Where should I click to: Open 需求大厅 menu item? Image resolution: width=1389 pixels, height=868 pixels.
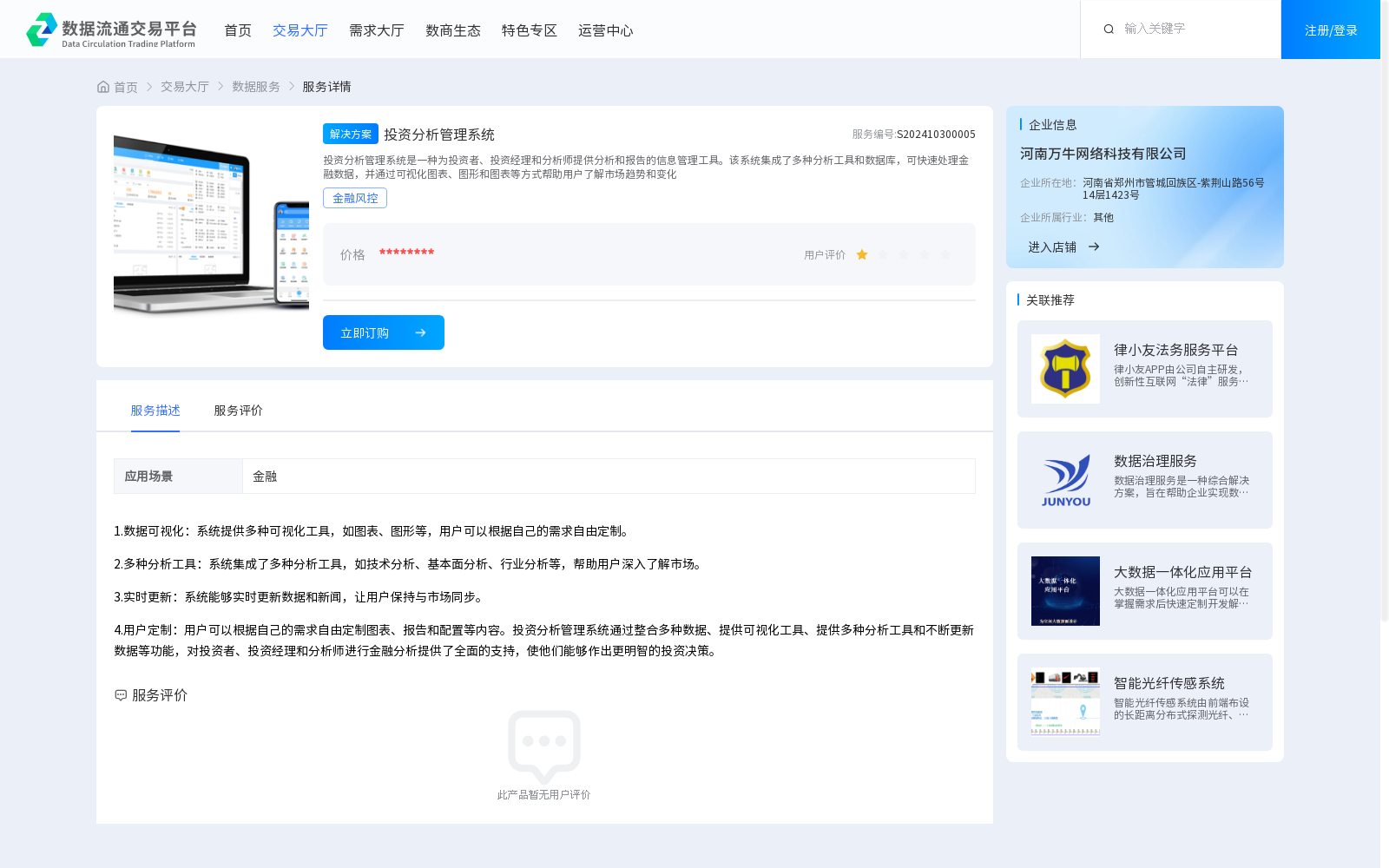coord(377,30)
